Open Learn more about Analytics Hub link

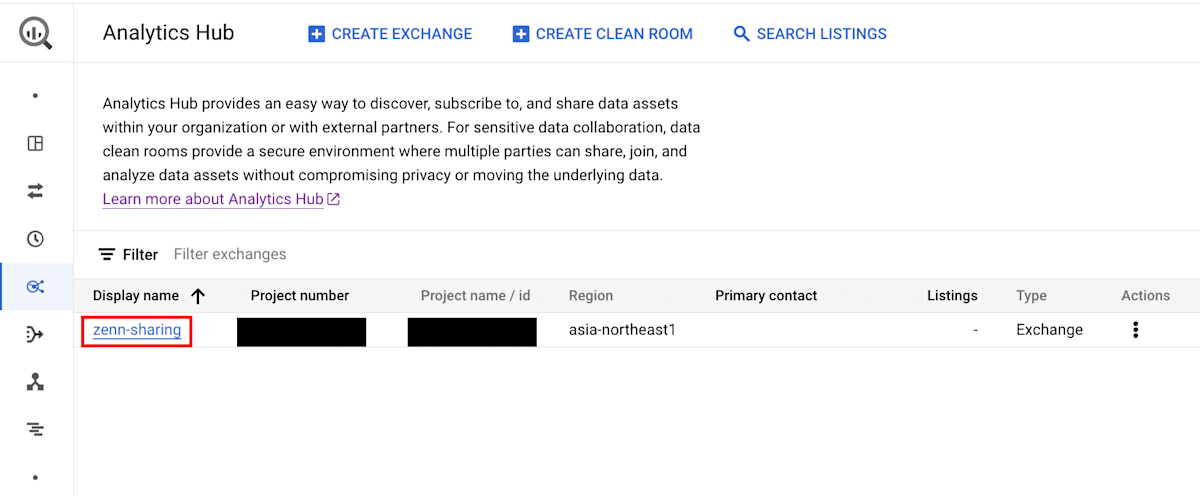point(221,199)
